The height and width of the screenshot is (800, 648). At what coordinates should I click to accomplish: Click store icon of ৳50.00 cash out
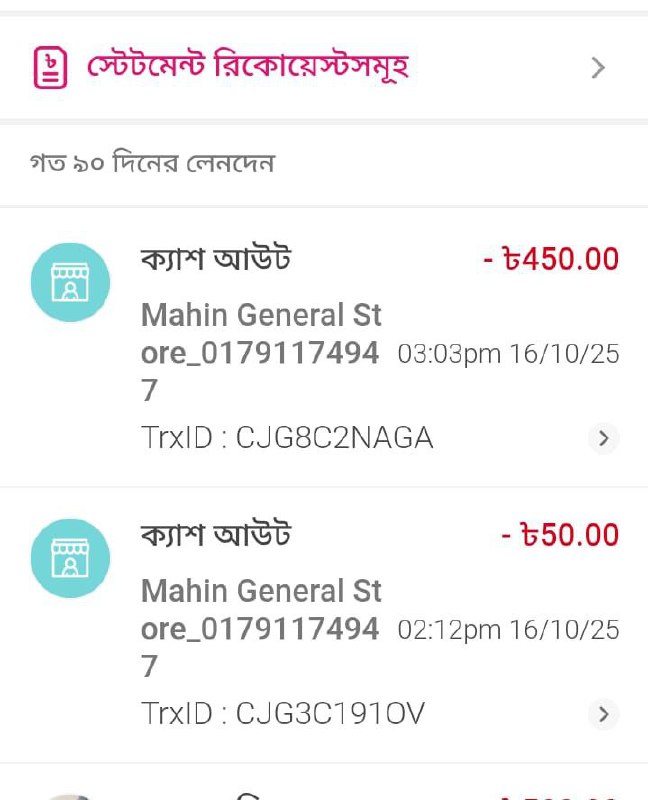[x=70, y=558]
